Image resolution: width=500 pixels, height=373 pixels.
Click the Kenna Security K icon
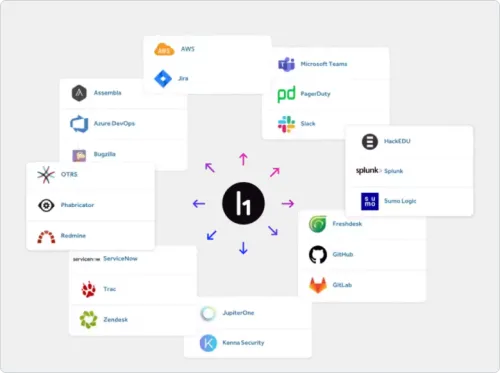(208, 343)
